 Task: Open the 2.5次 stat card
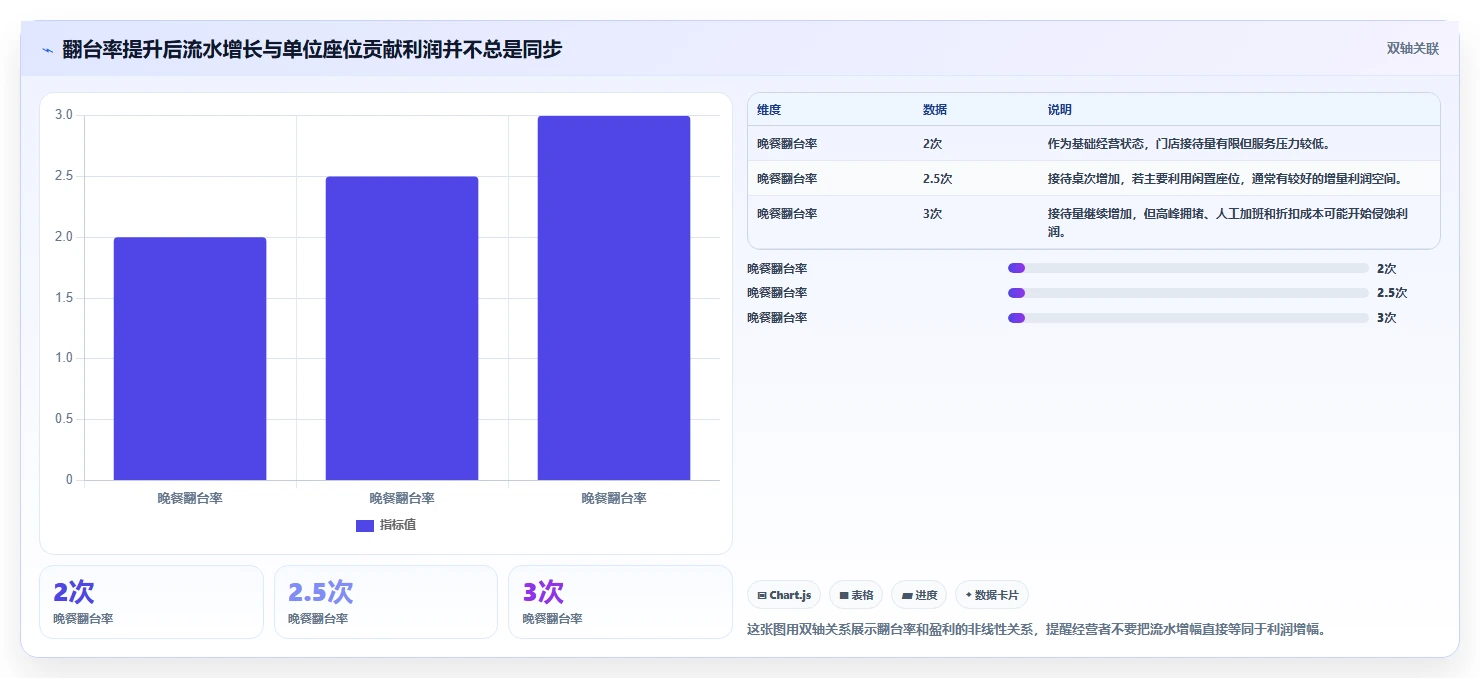tap(386, 602)
